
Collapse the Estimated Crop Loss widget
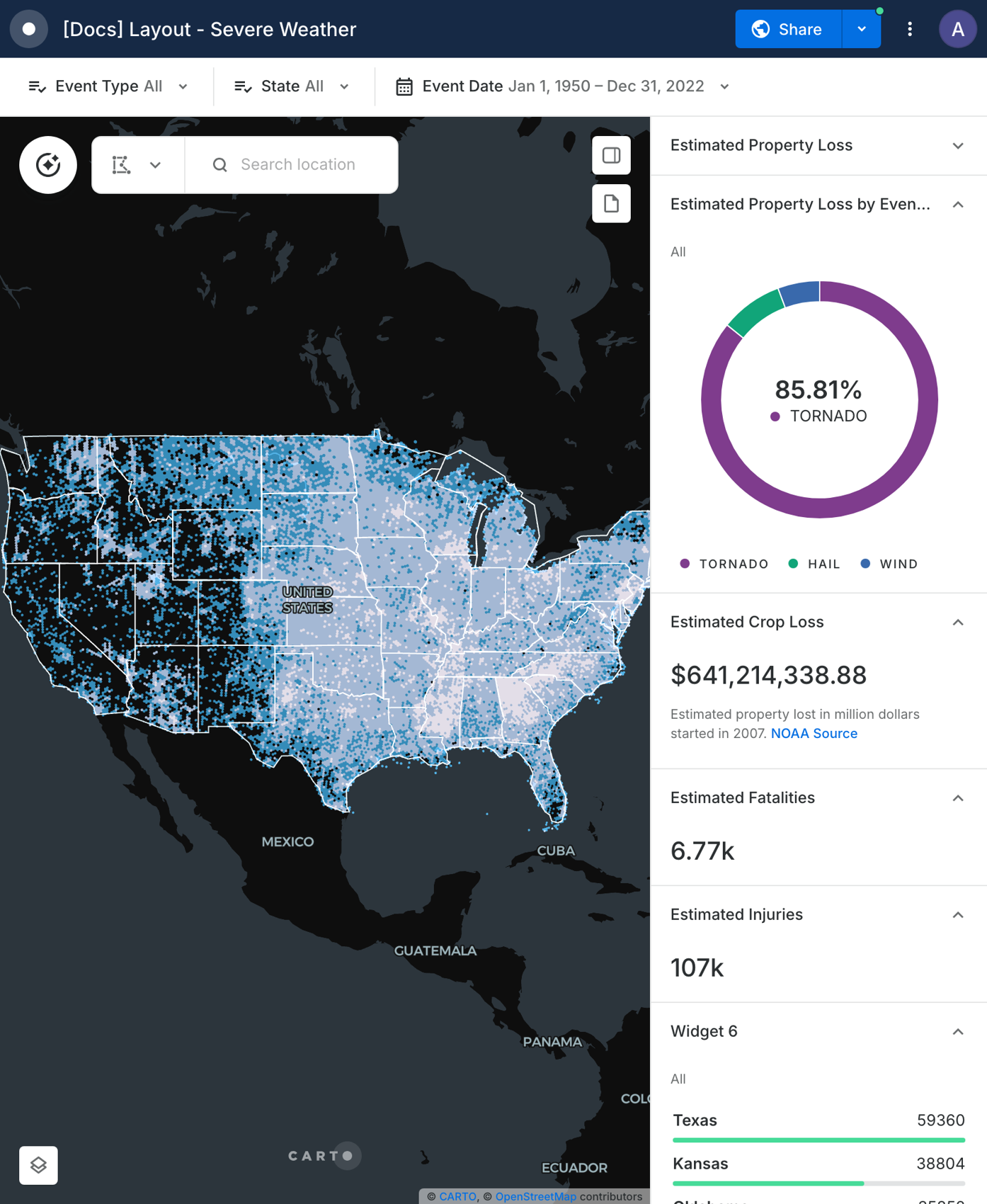tap(957, 623)
